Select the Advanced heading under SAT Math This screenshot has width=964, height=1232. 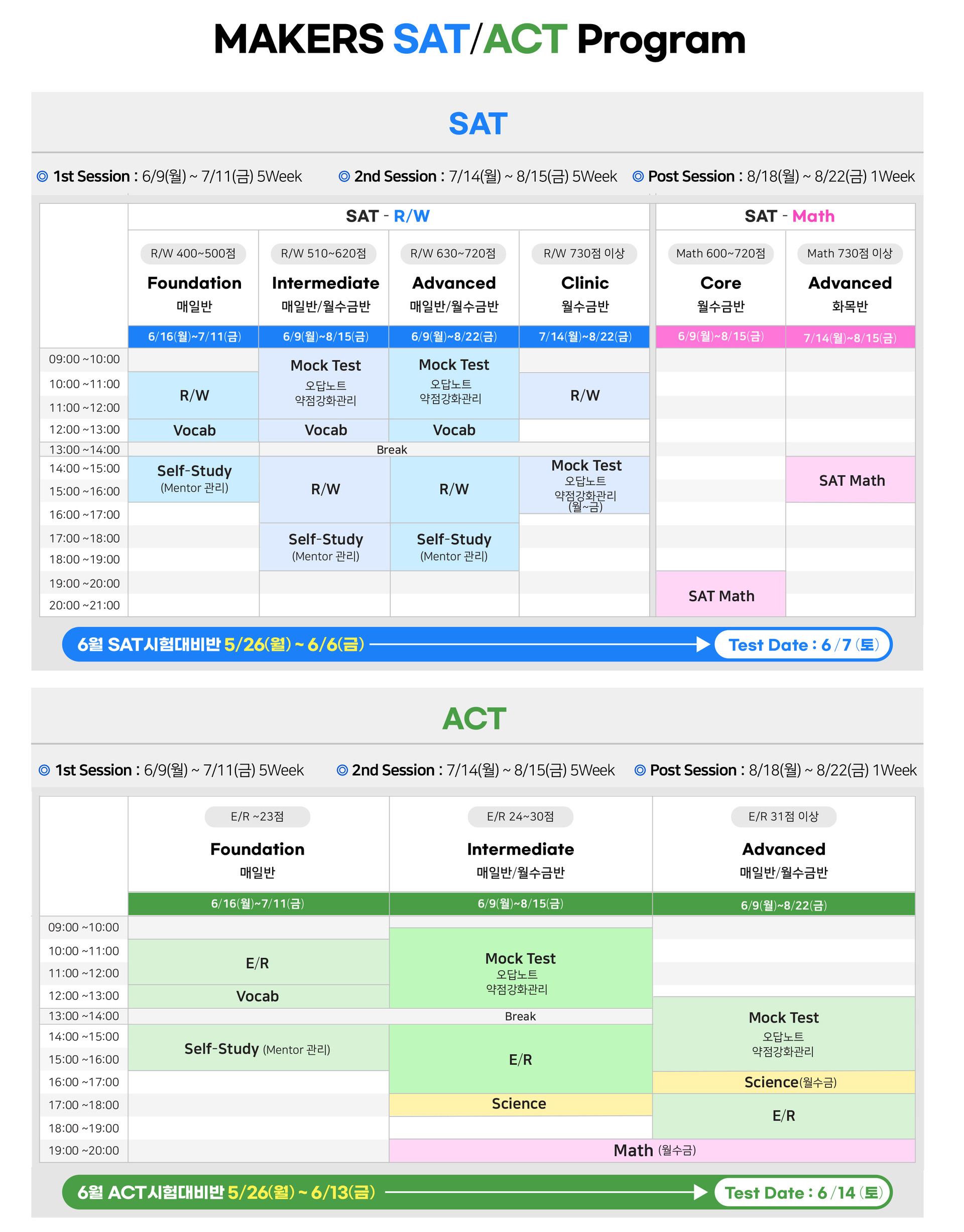[850, 283]
